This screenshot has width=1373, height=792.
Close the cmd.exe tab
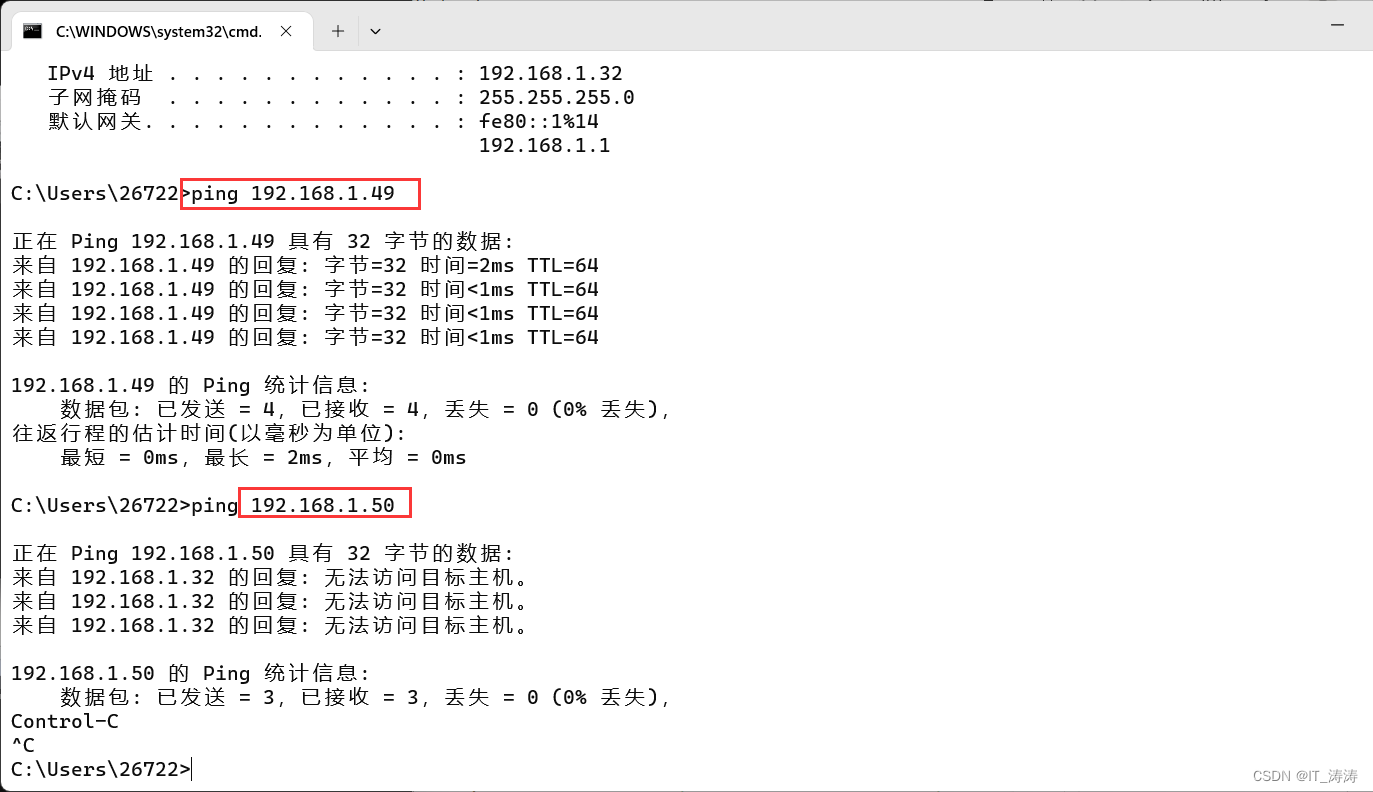coord(286,31)
